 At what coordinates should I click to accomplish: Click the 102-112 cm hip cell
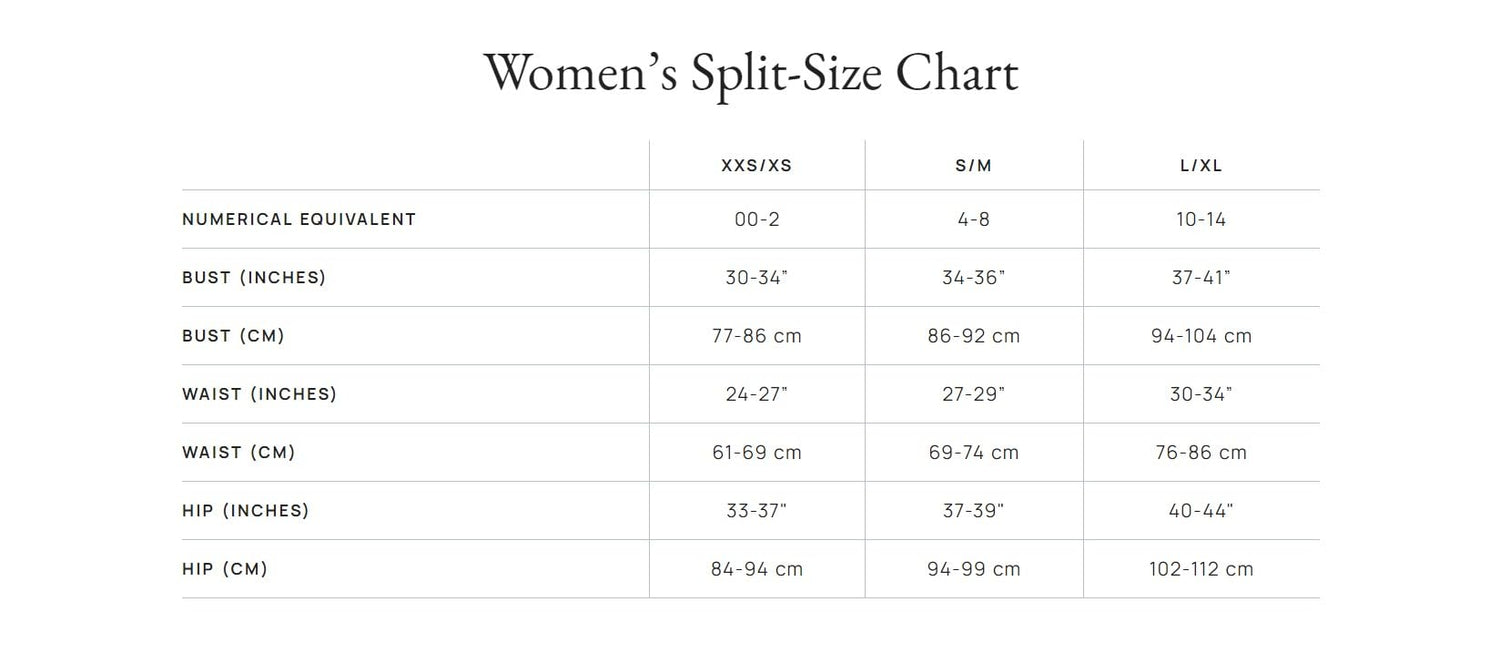[1201, 569]
